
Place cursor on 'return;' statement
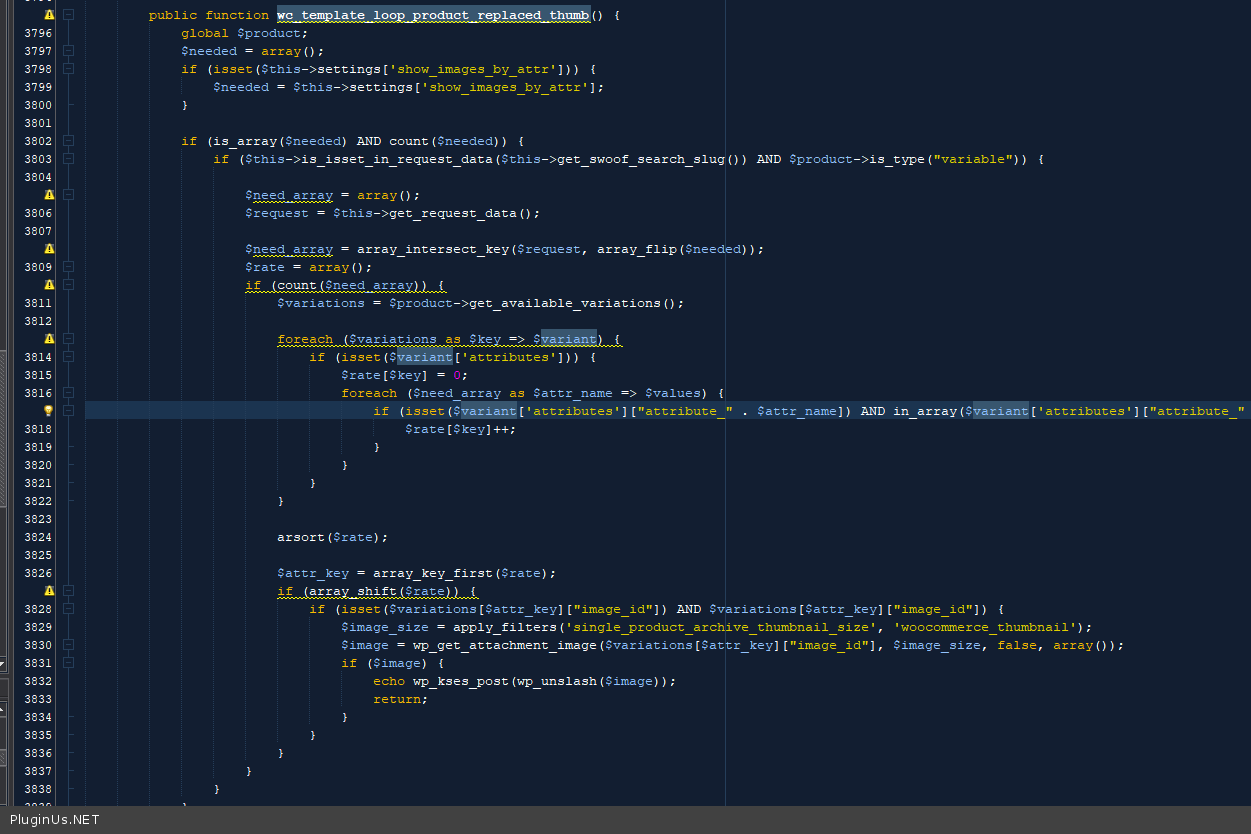click(x=400, y=699)
